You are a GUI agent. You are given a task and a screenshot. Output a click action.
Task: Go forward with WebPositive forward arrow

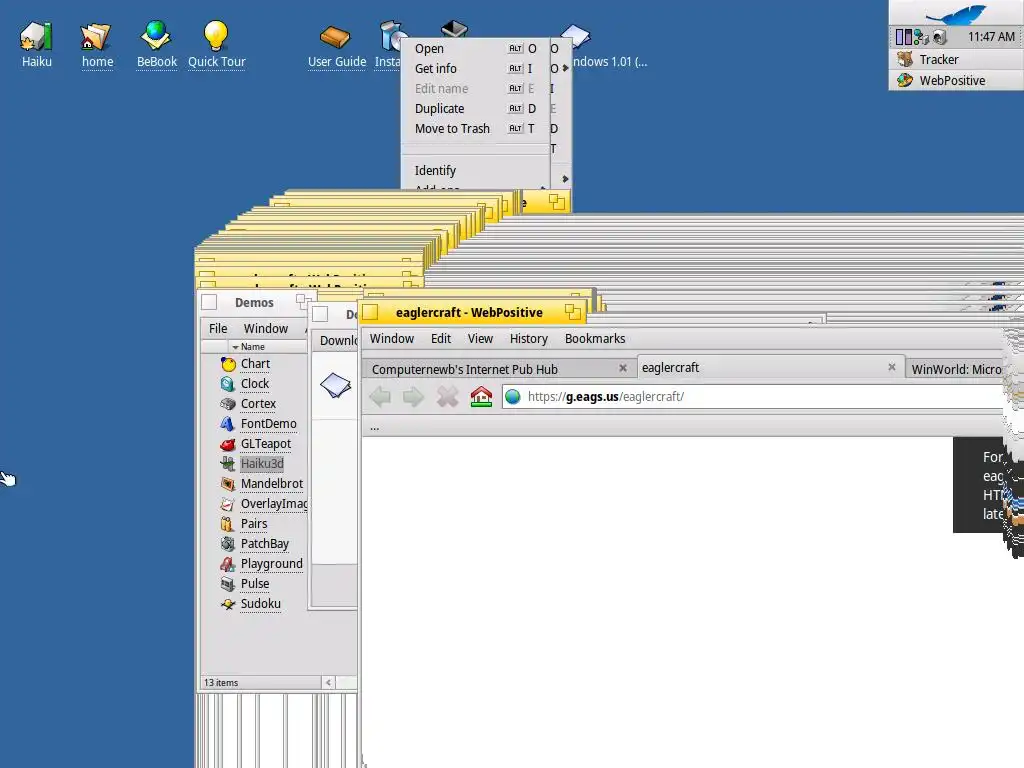tap(413, 396)
